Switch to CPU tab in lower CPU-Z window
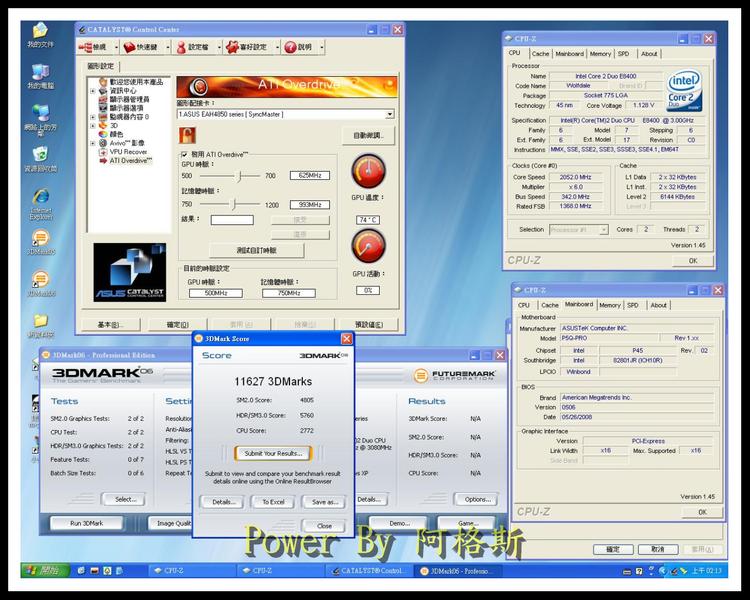The width and height of the screenshot is (750, 600). (x=524, y=305)
